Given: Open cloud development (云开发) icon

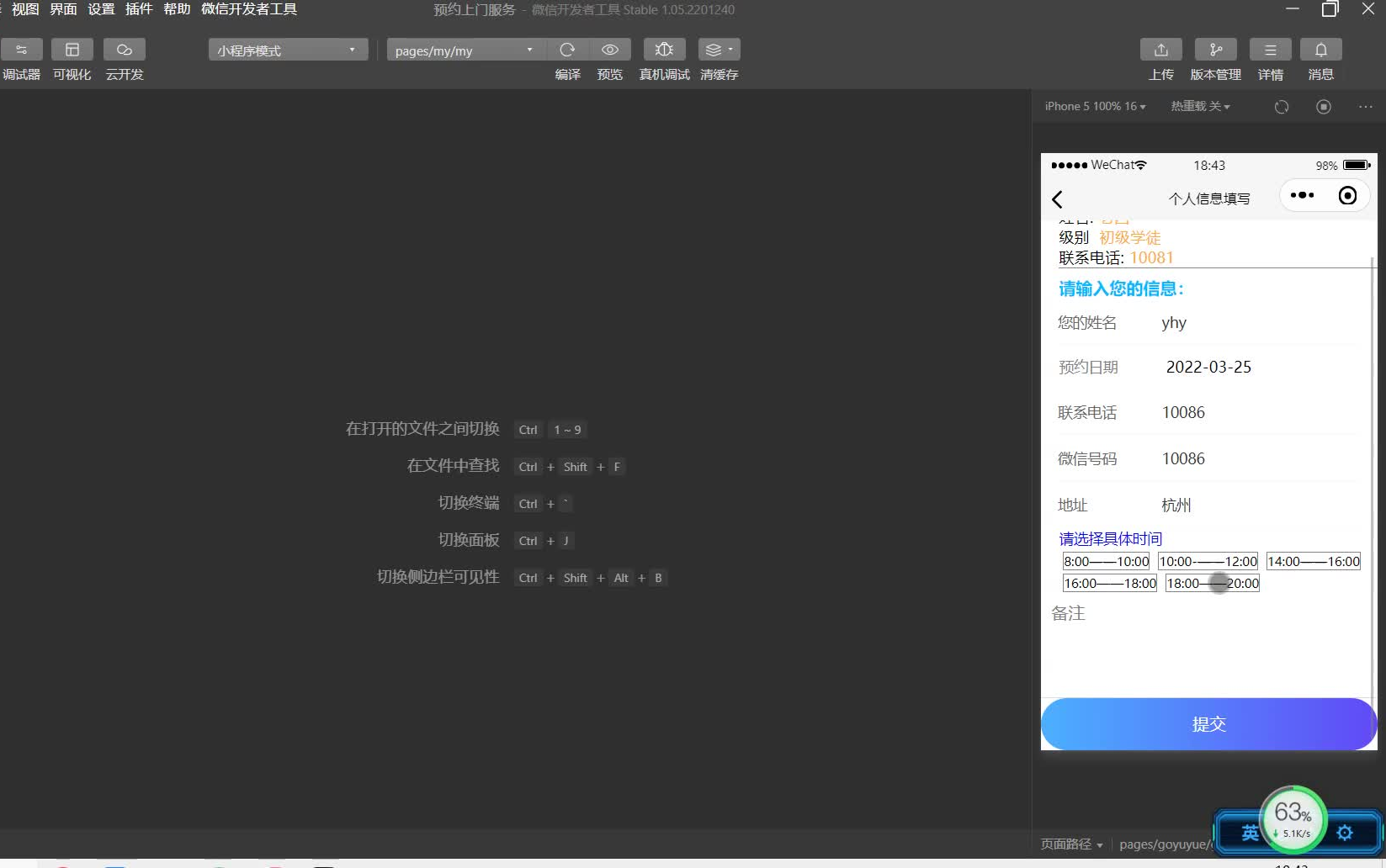Looking at the screenshot, I should (x=125, y=50).
